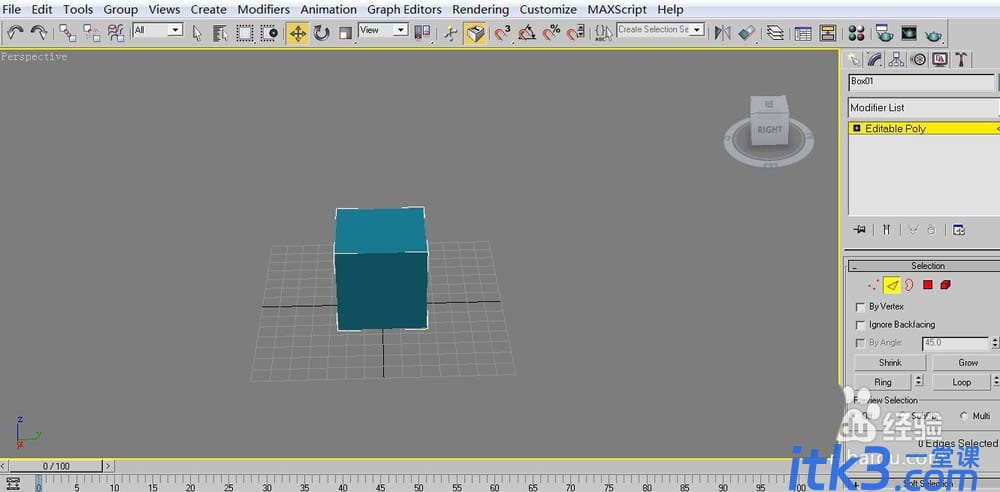The width and height of the screenshot is (1000, 492).
Task: Click the Edit Named Selection Sets icon
Action: click(603, 33)
